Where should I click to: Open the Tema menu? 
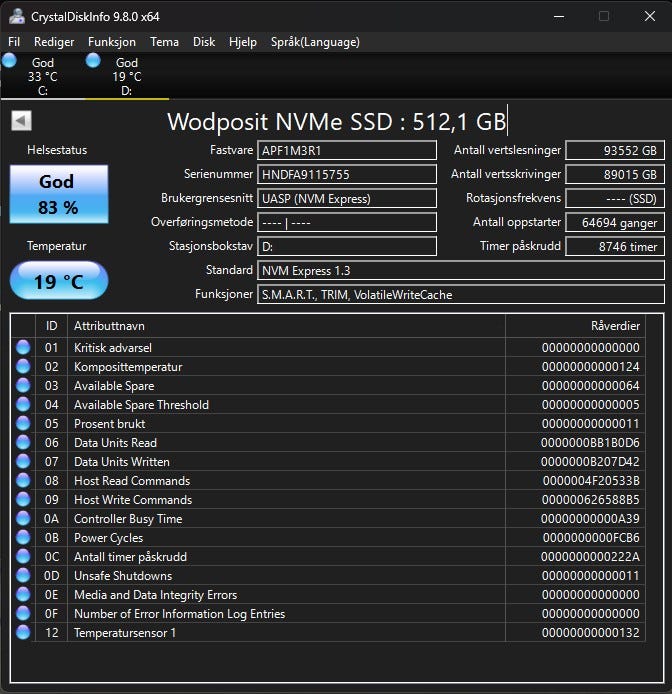[164, 42]
